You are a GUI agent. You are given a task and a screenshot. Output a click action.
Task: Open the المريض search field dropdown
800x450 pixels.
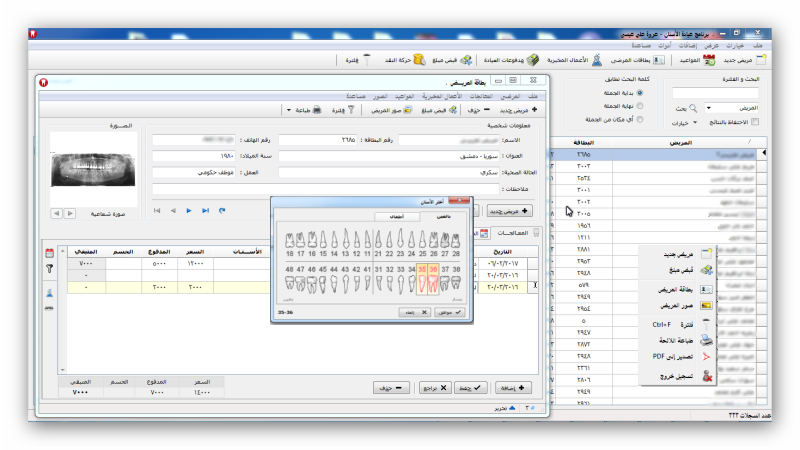click(x=709, y=107)
